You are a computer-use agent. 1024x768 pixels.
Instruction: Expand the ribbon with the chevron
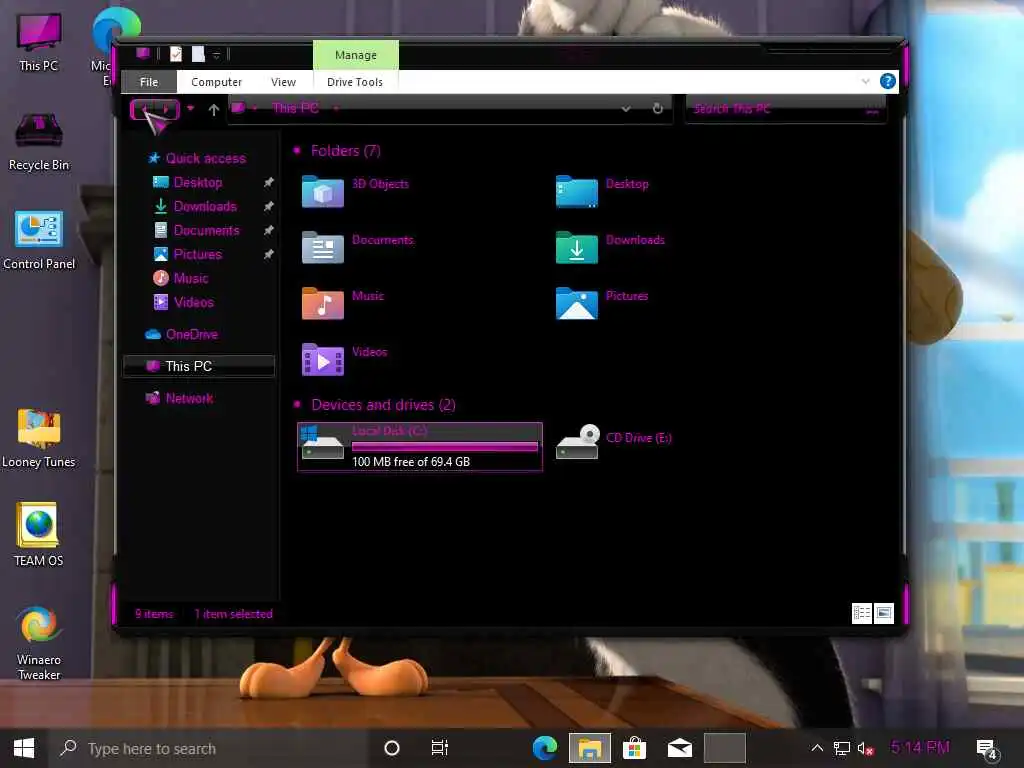865,82
